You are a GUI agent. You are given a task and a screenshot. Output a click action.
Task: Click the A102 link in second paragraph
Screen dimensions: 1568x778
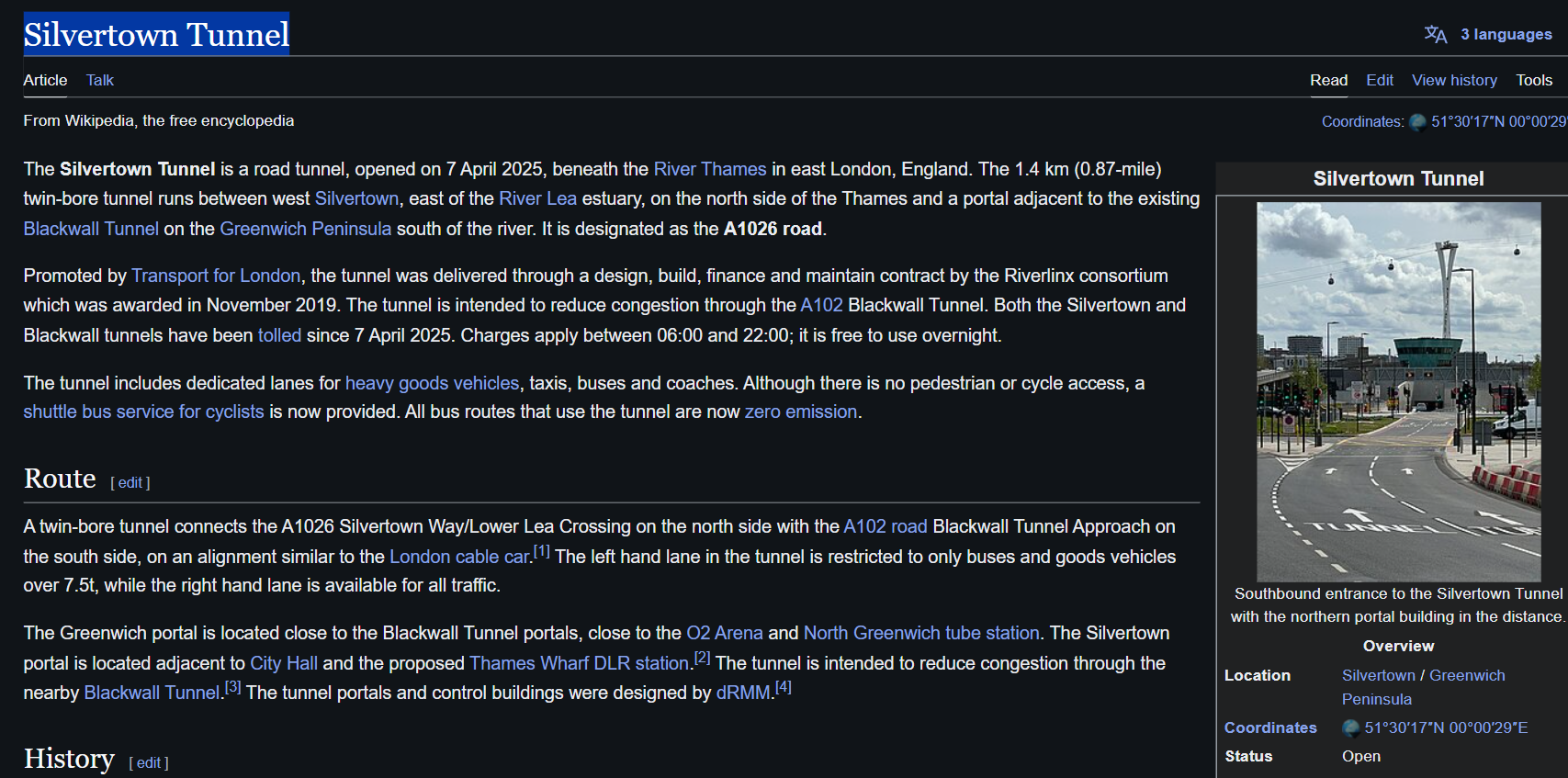pos(821,305)
